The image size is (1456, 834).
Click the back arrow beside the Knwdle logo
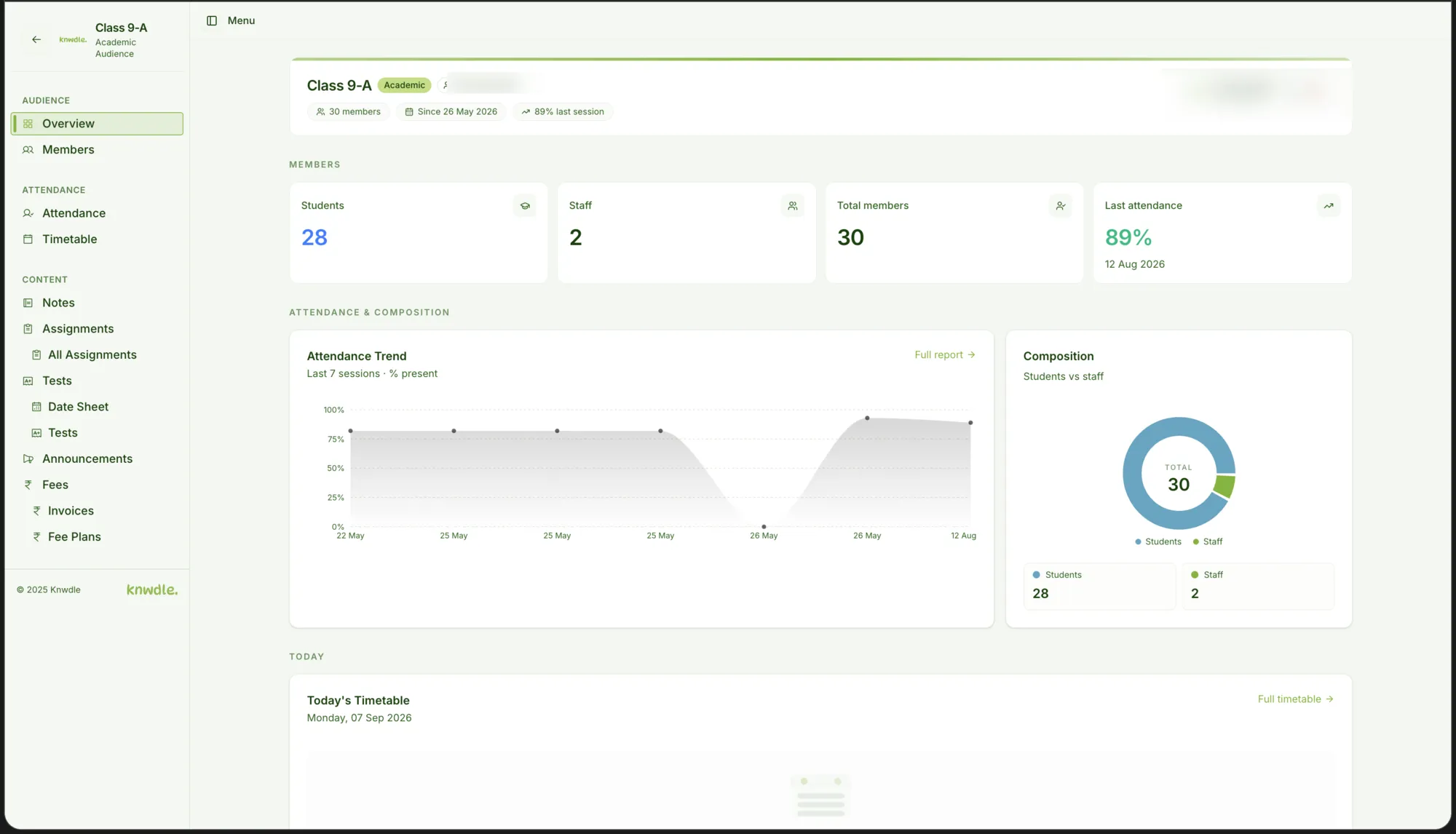click(36, 40)
